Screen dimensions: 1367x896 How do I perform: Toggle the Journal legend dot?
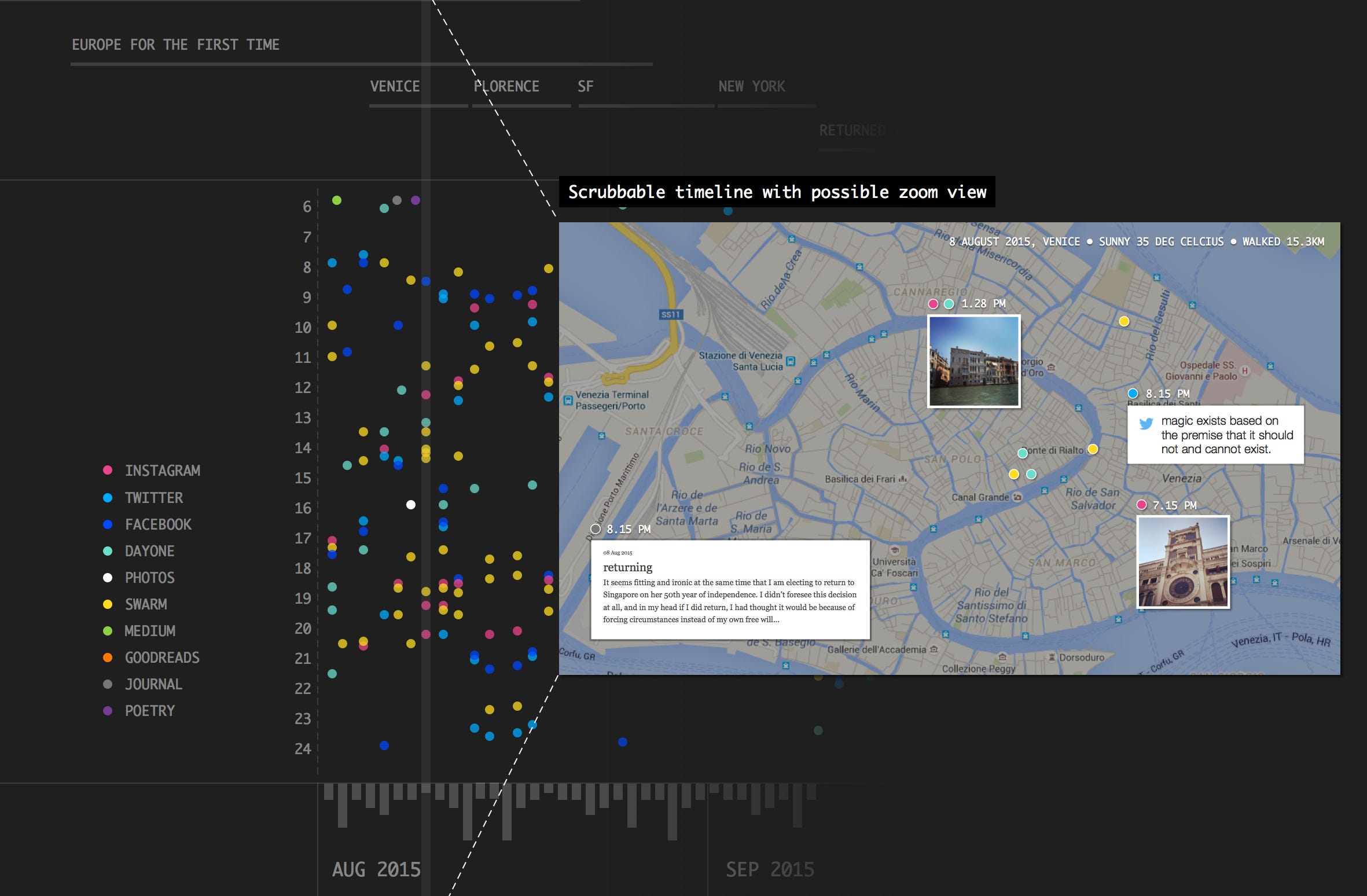click(108, 684)
